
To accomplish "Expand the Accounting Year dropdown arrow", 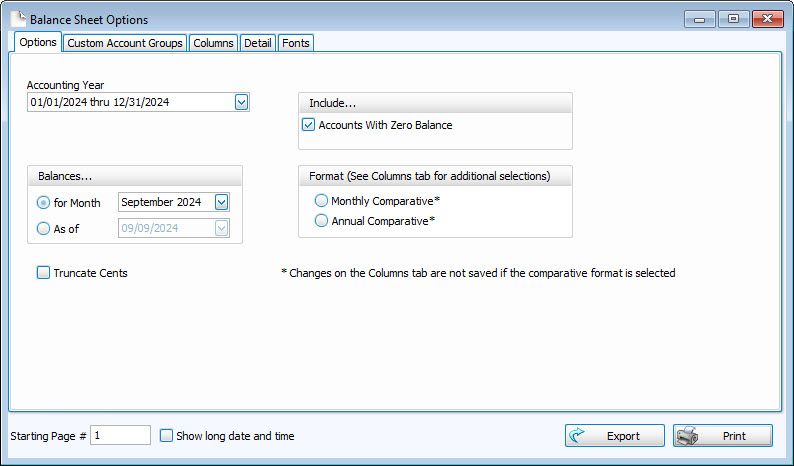I will [242, 102].
